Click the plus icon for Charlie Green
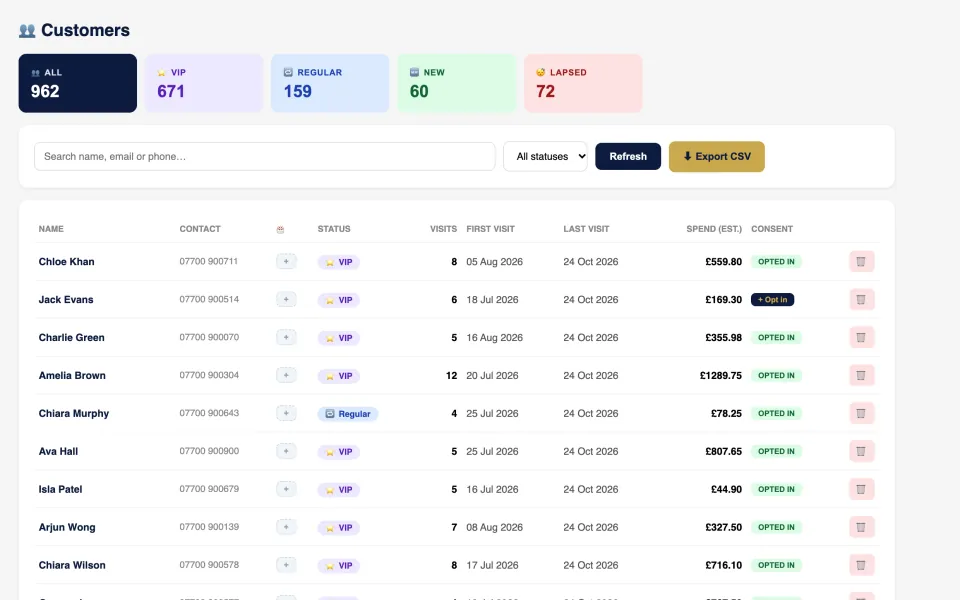960x600 pixels. click(x=286, y=337)
